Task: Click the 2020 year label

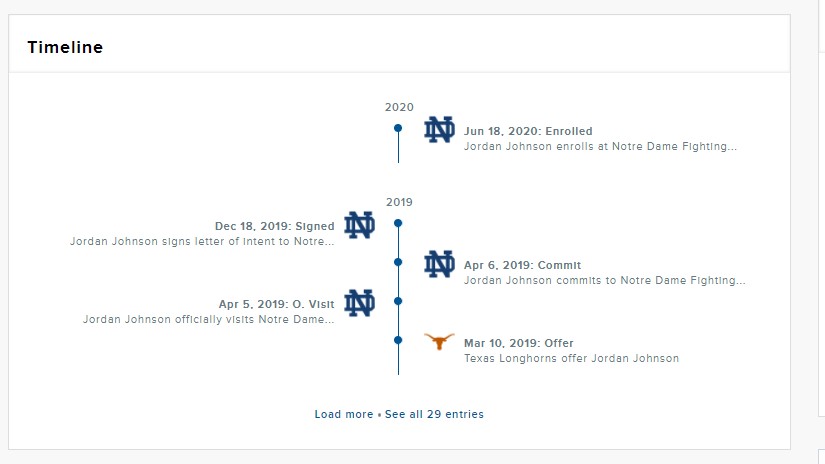Action: coord(399,107)
